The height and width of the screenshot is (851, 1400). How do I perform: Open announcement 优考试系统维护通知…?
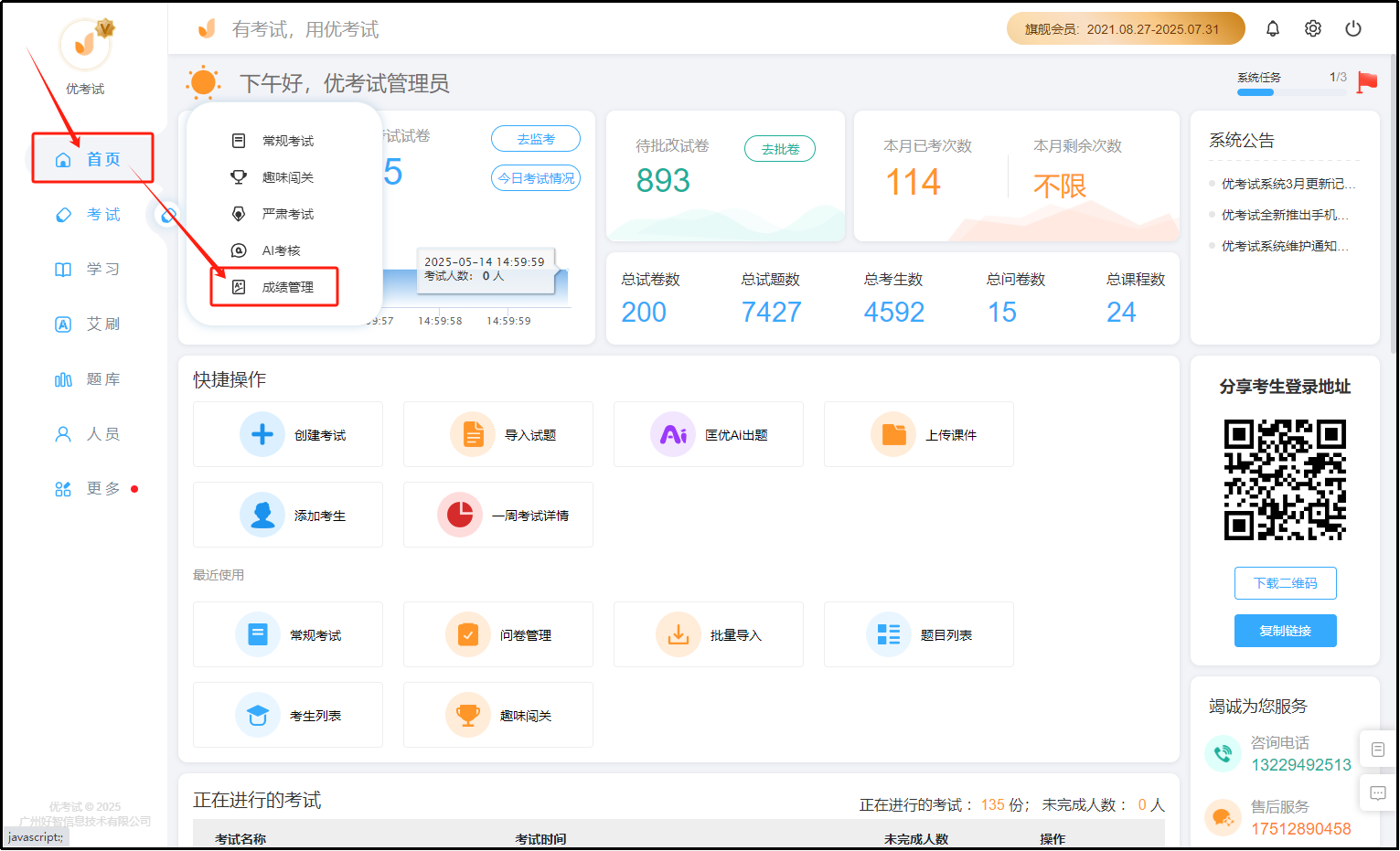pyautogui.click(x=1285, y=246)
